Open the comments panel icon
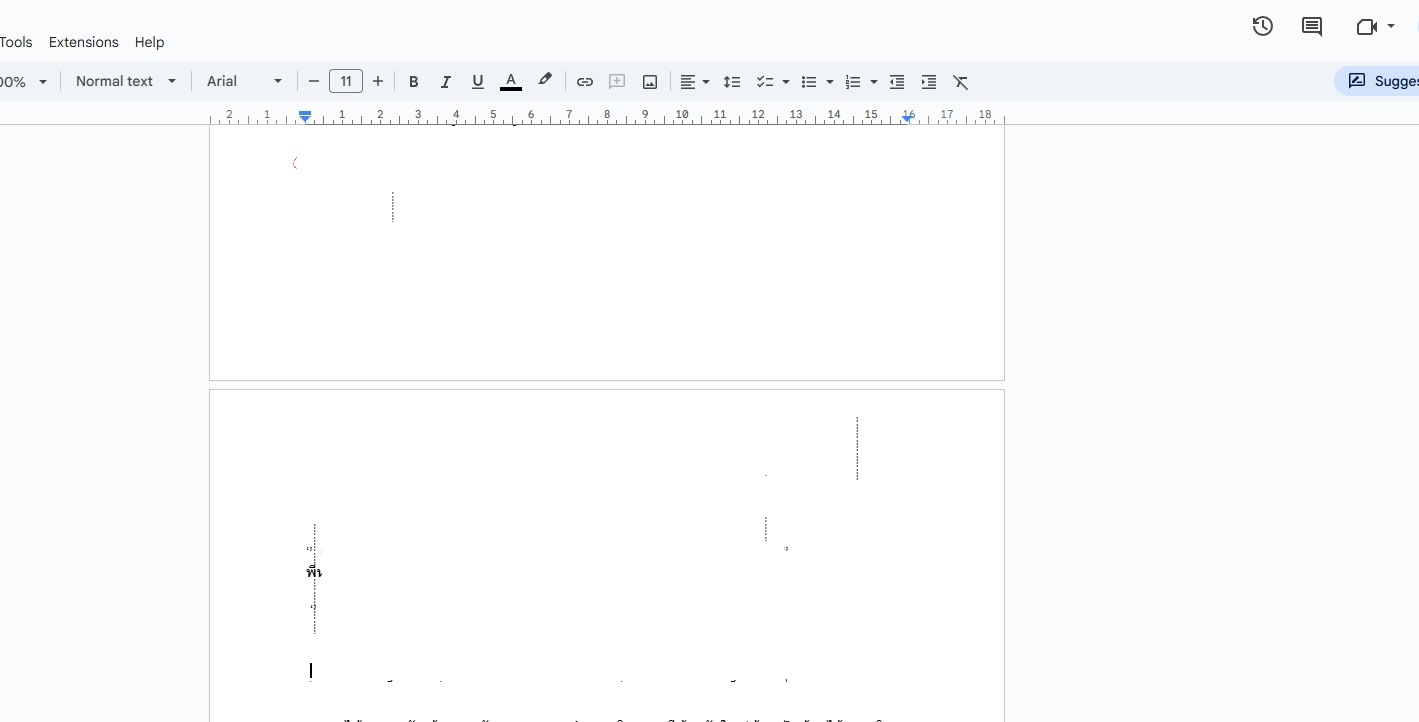Viewport: 1419px width, 722px height. pos(1311,26)
